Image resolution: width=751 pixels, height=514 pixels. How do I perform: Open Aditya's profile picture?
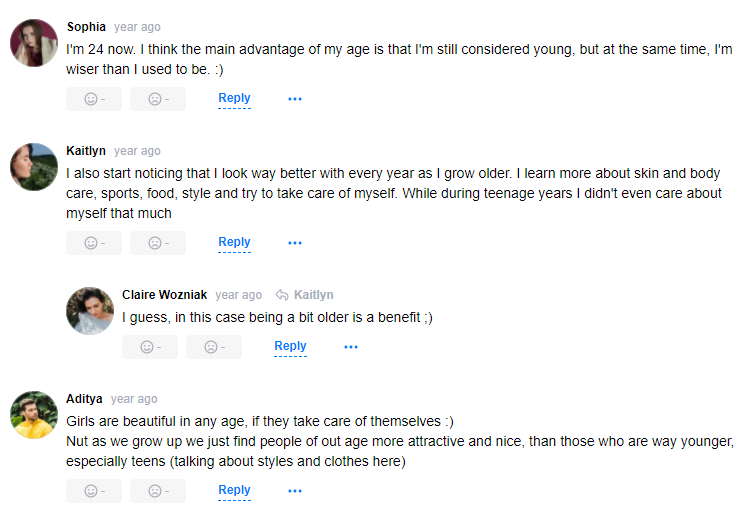(34, 415)
